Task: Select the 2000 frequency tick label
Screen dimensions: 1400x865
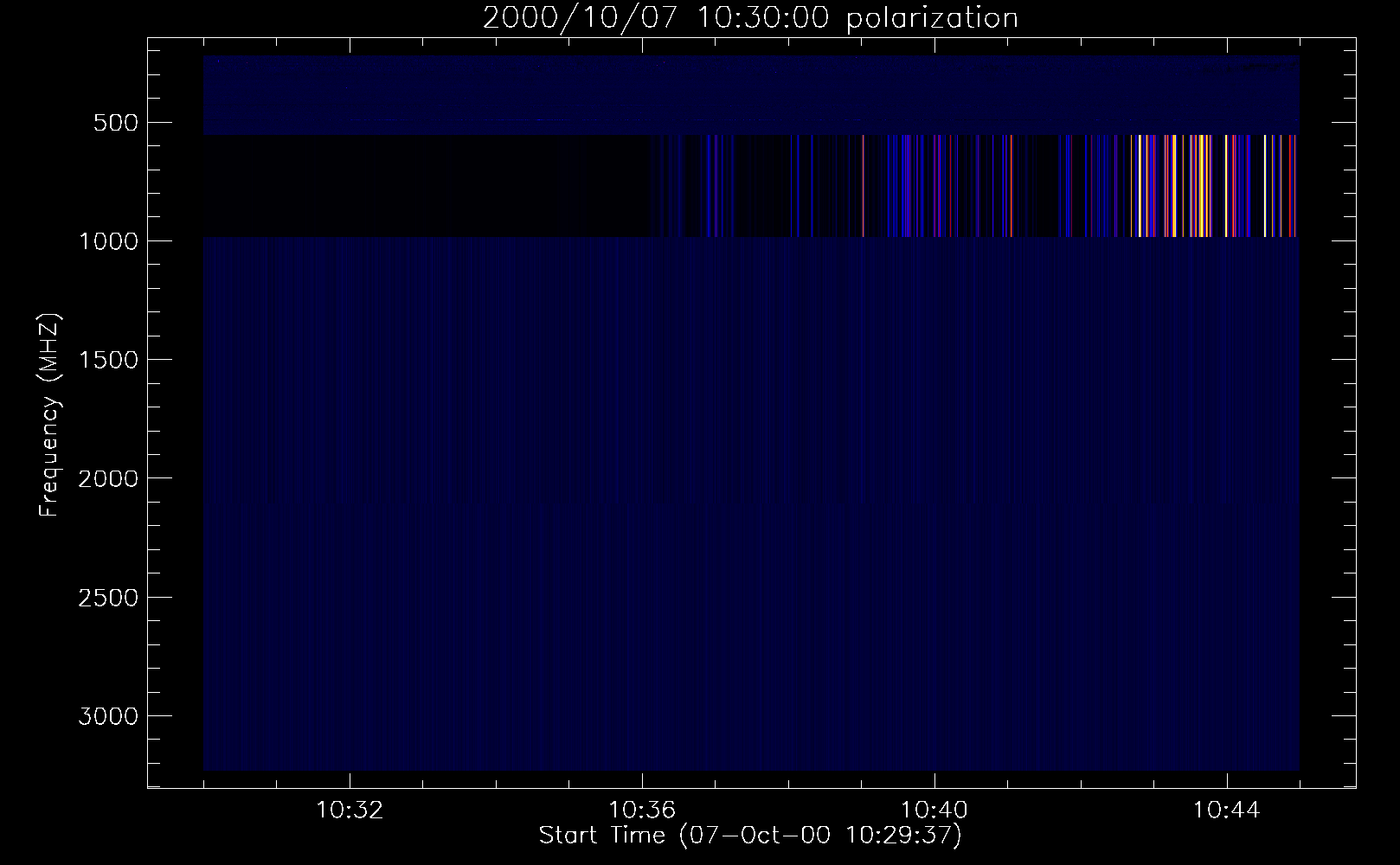Action: pyautogui.click(x=108, y=479)
